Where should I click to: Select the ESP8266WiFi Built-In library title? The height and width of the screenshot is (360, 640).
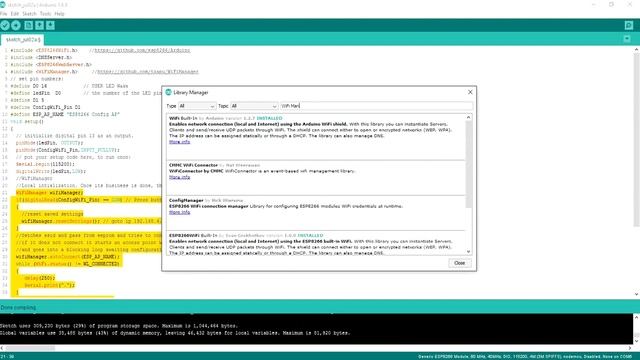click(193, 236)
